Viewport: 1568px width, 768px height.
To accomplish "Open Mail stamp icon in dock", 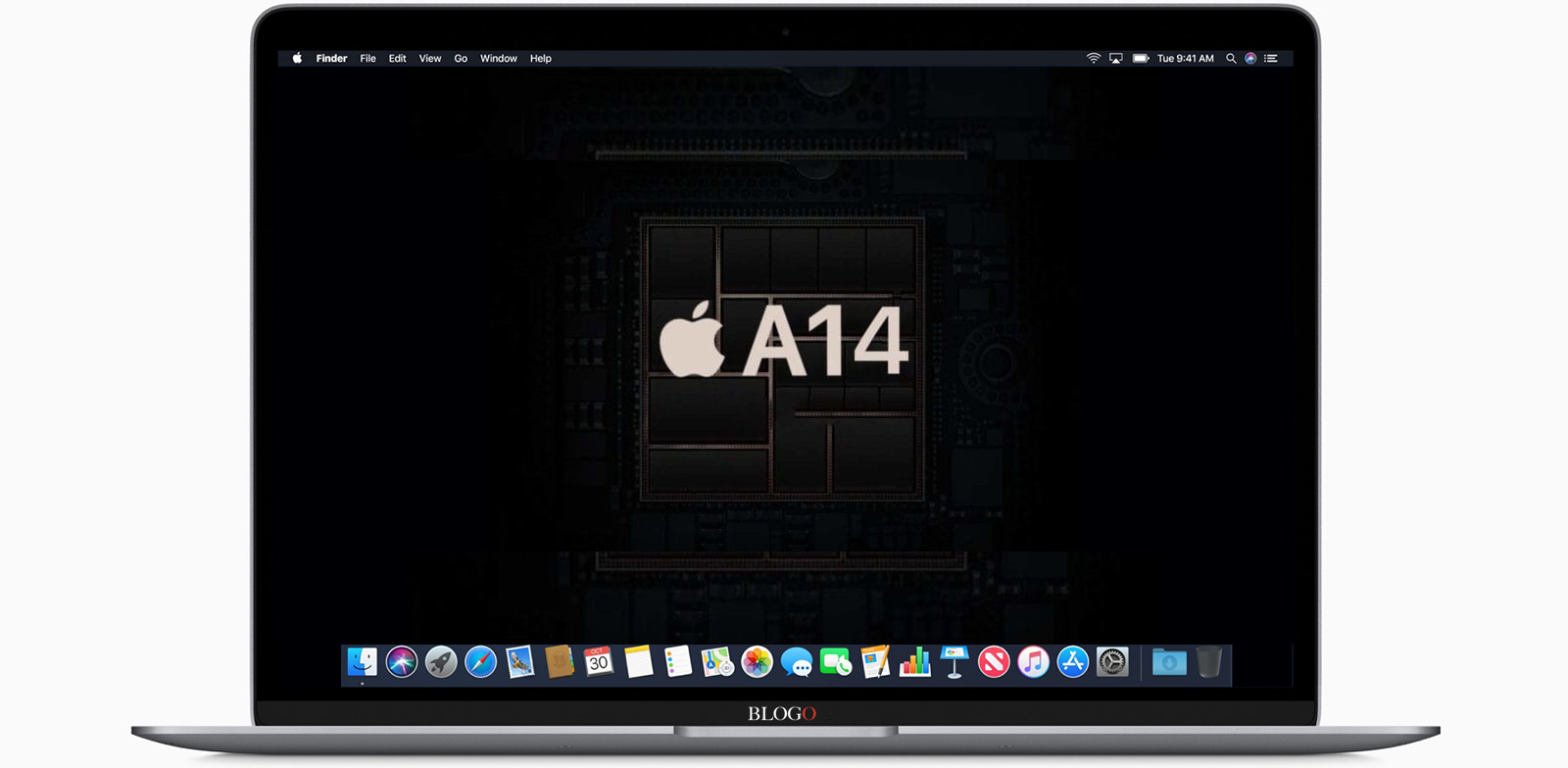I will [520, 663].
